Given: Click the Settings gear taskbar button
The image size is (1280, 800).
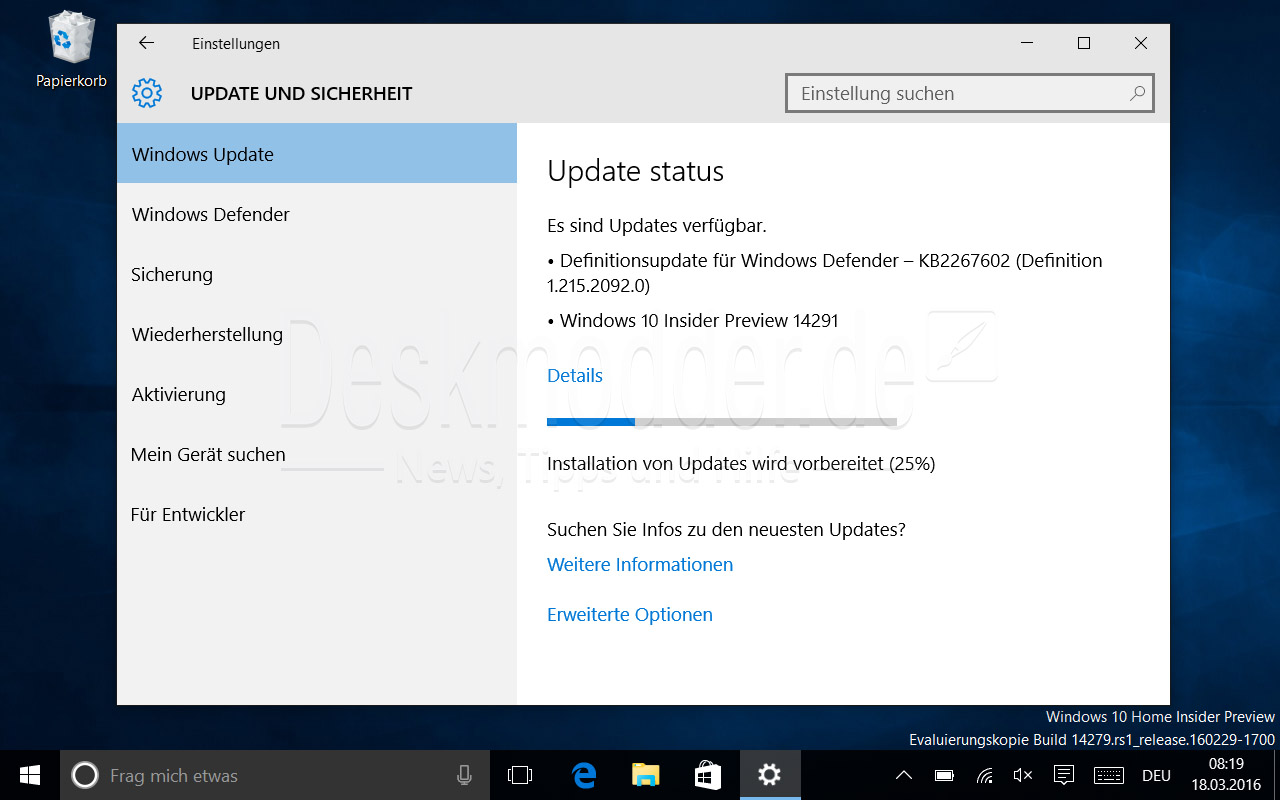Looking at the screenshot, I should pyautogui.click(x=770, y=775).
